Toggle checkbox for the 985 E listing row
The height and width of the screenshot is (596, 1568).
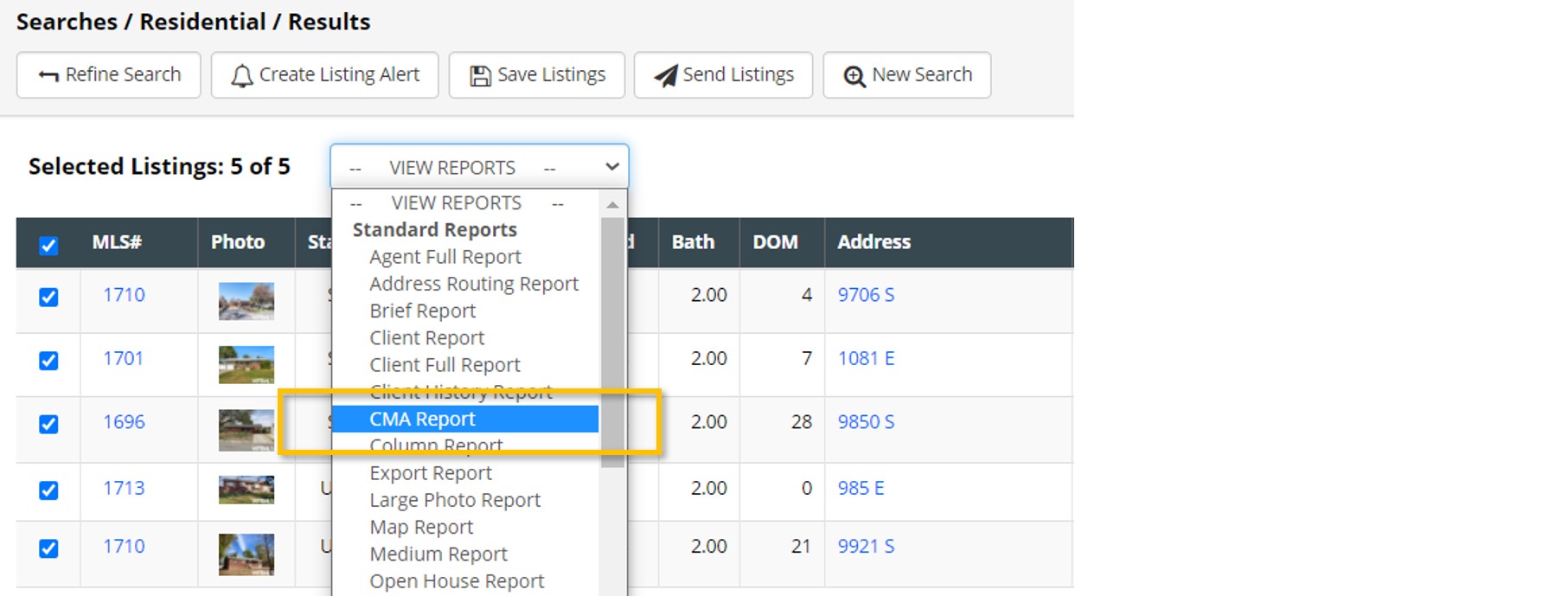click(48, 490)
